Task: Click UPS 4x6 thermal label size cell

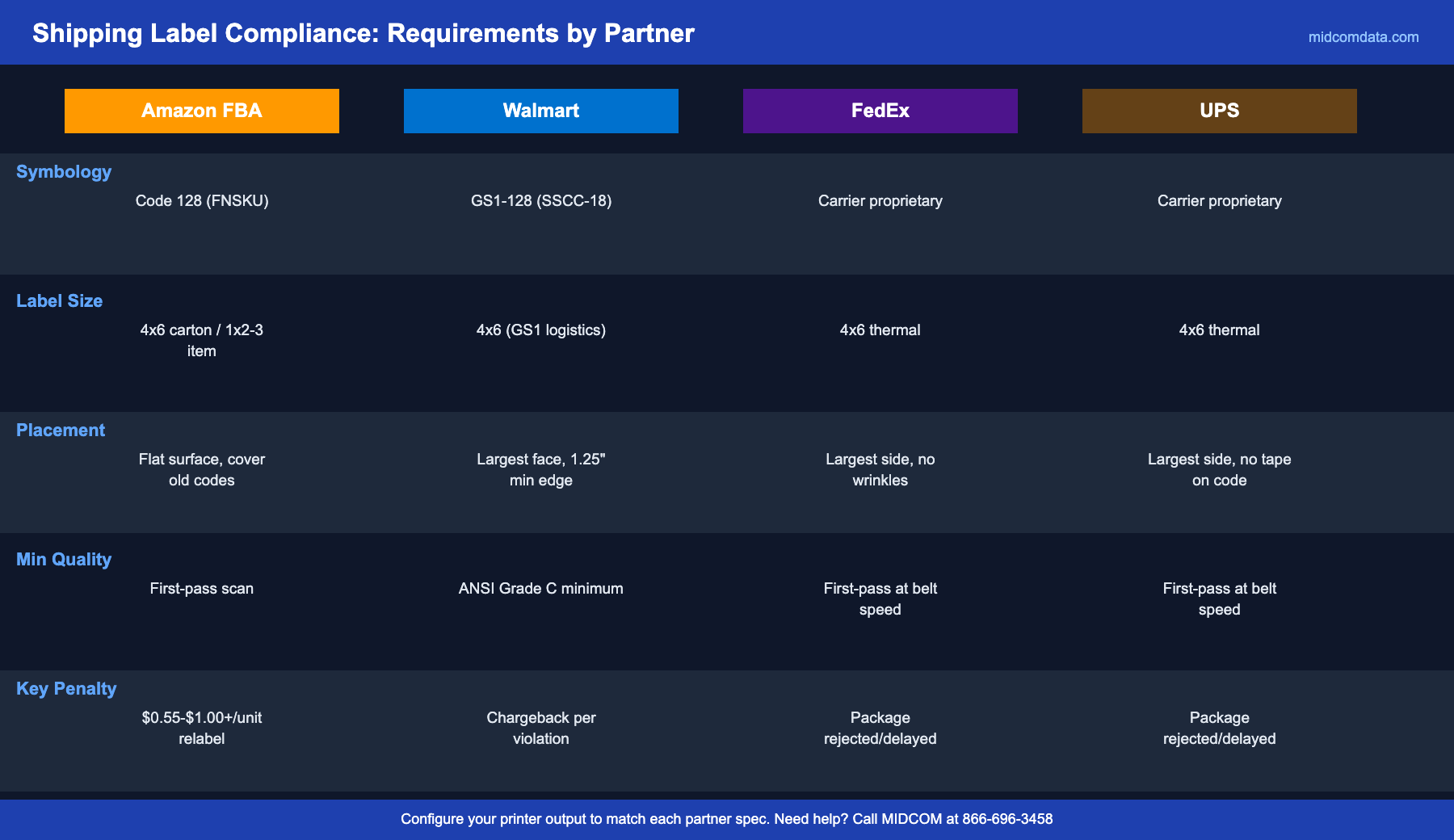Action: pyautogui.click(x=1220, y=330)
